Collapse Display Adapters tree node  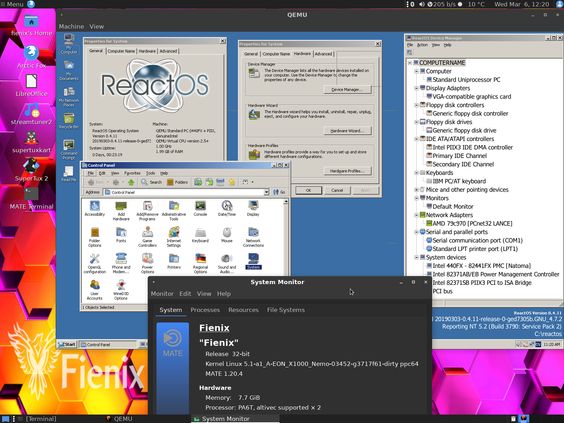417,88
